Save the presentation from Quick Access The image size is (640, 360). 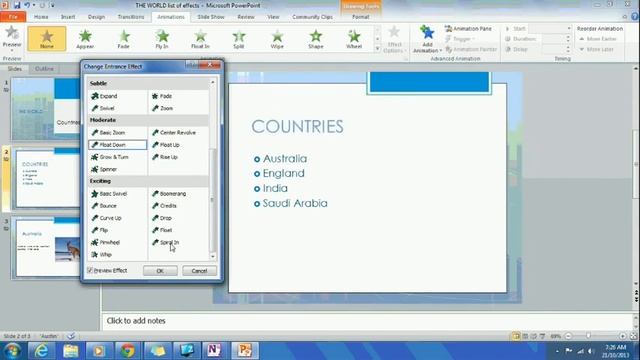point(17,5)
